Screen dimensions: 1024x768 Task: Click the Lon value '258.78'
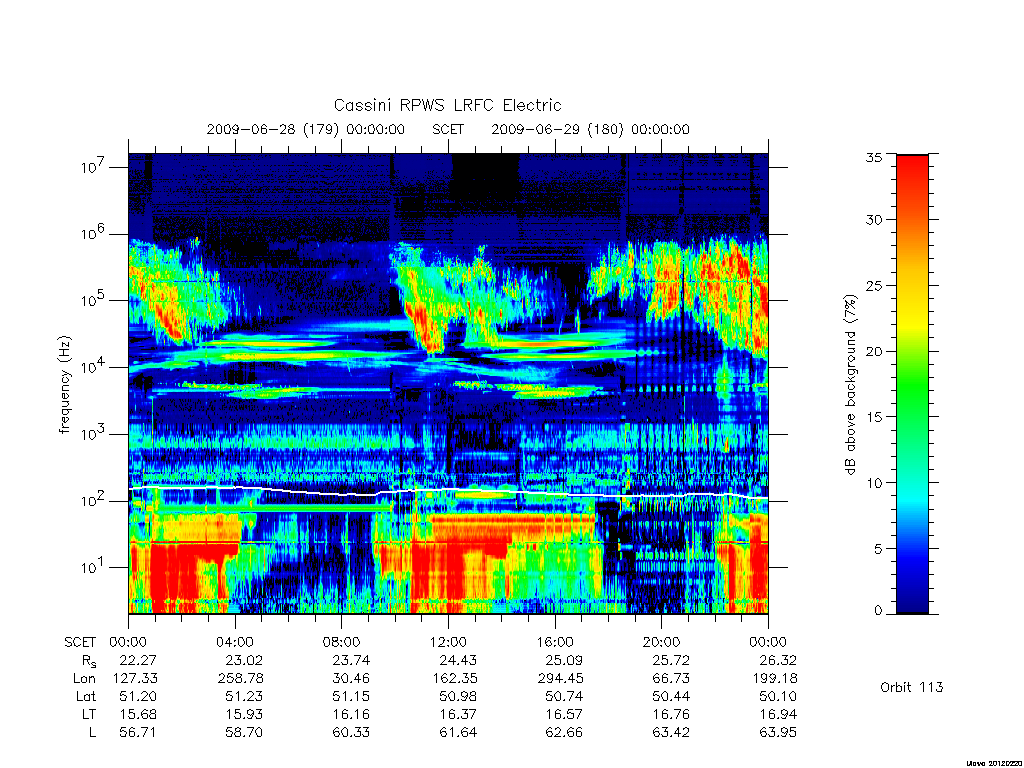pos(240,679)
